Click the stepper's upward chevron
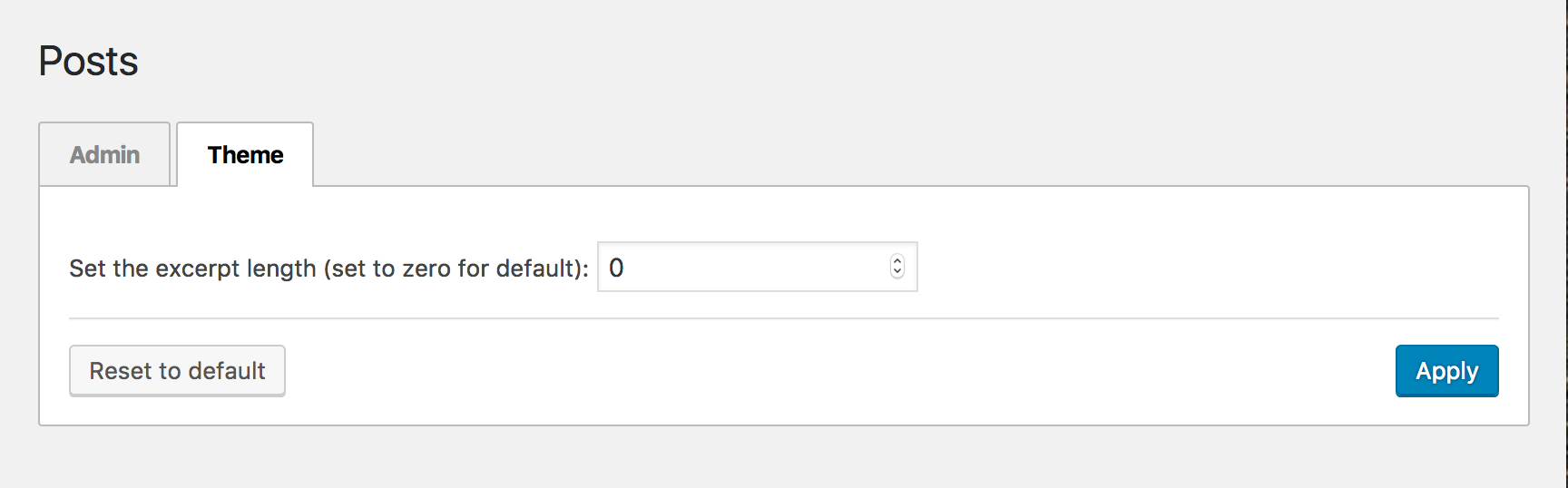 point(897,260)
